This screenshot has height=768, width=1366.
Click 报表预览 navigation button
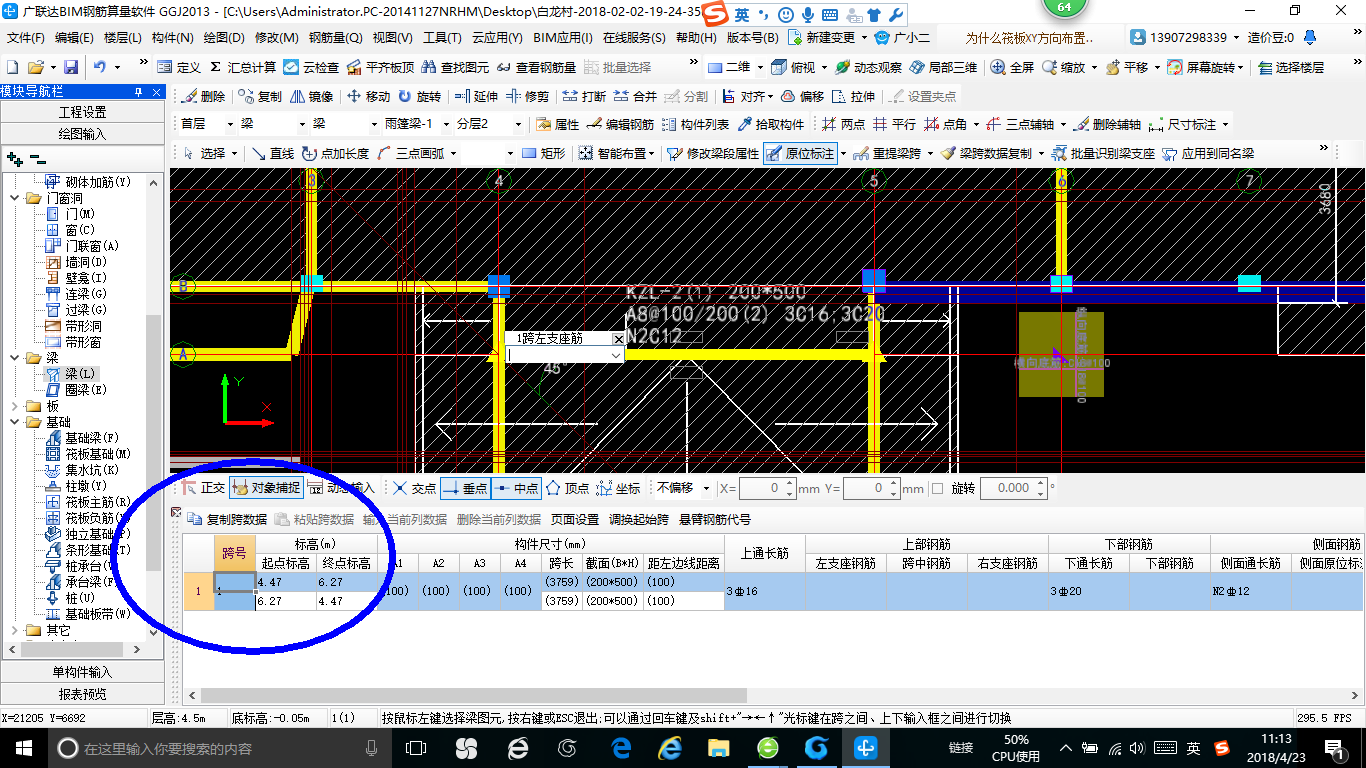tap(82, 694)
